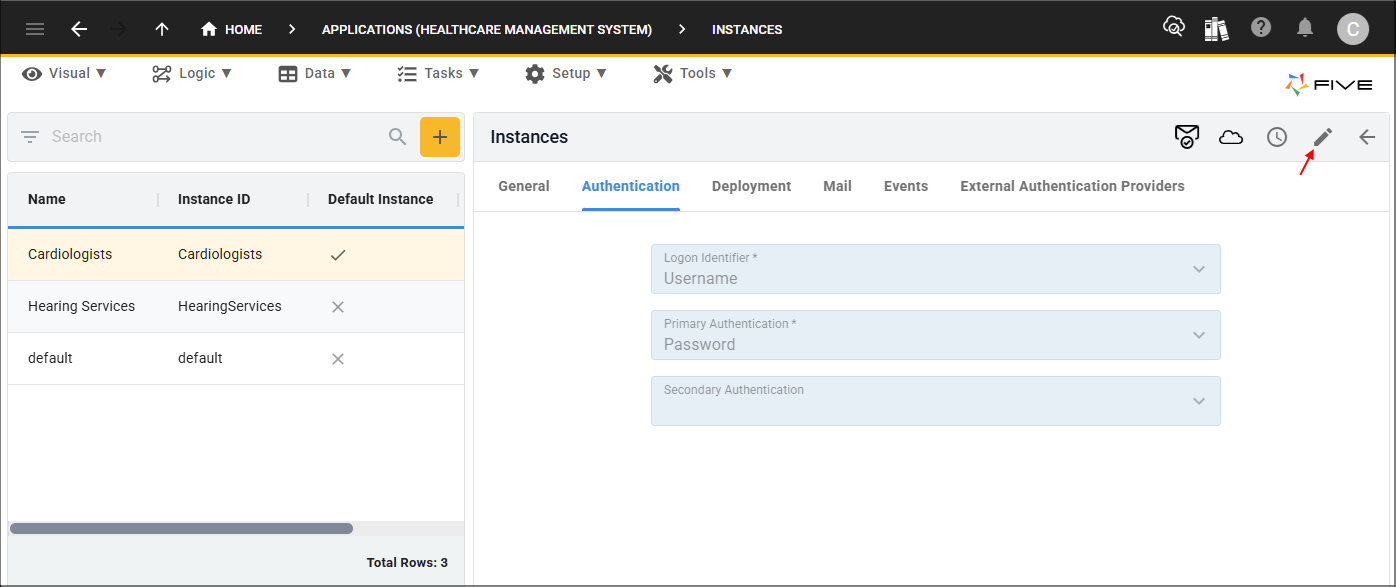Click the X mark in Hearing Services row
The image size is (1396, 587).
click(338, 307)
